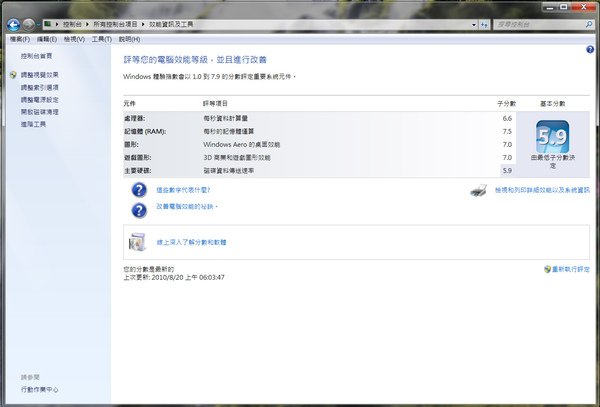600x407 pixels.
Task: Click the software box icon beside 線上深入了解
Action: coord(137,242)
